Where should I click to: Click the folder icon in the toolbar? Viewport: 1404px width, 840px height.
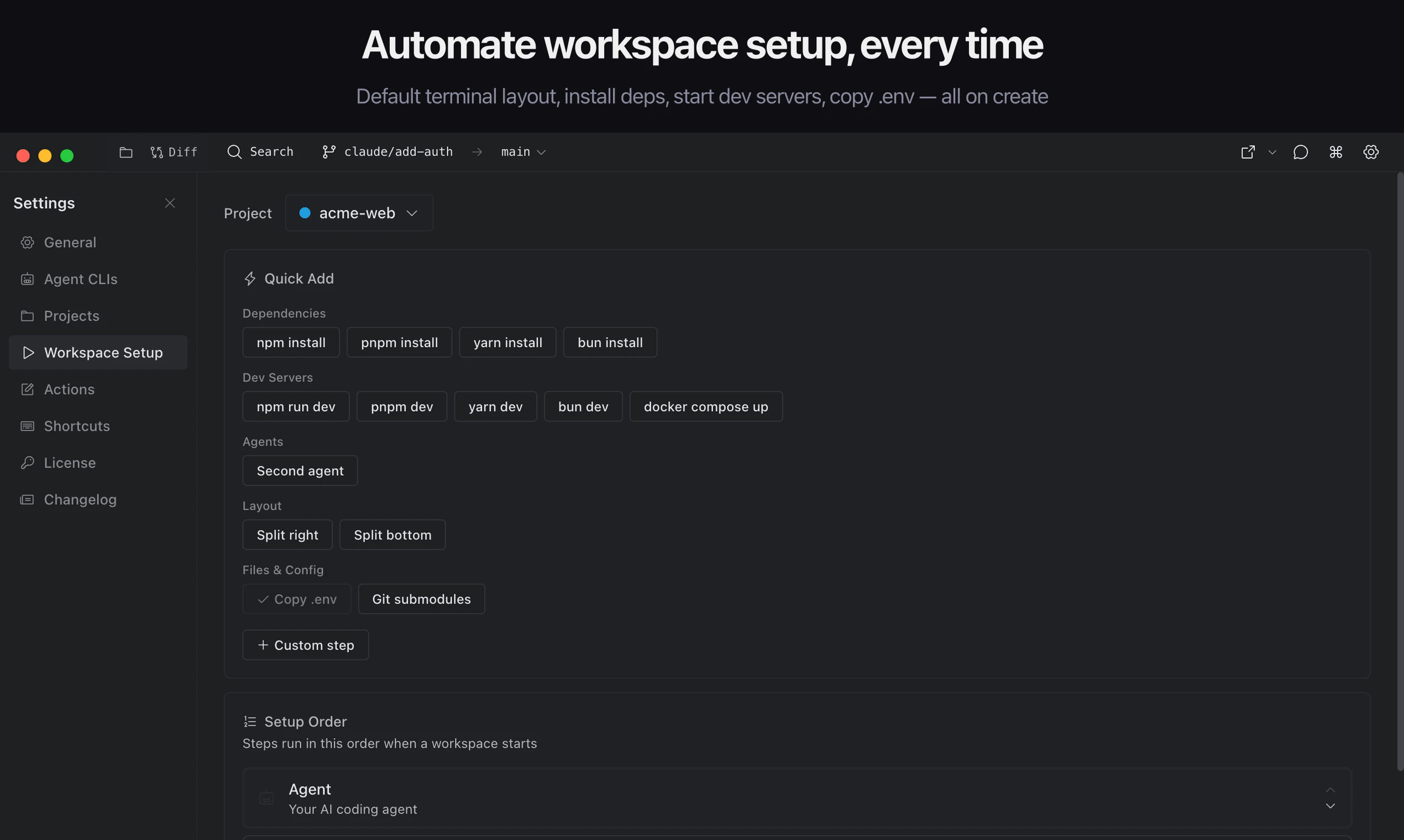[125, 153]
